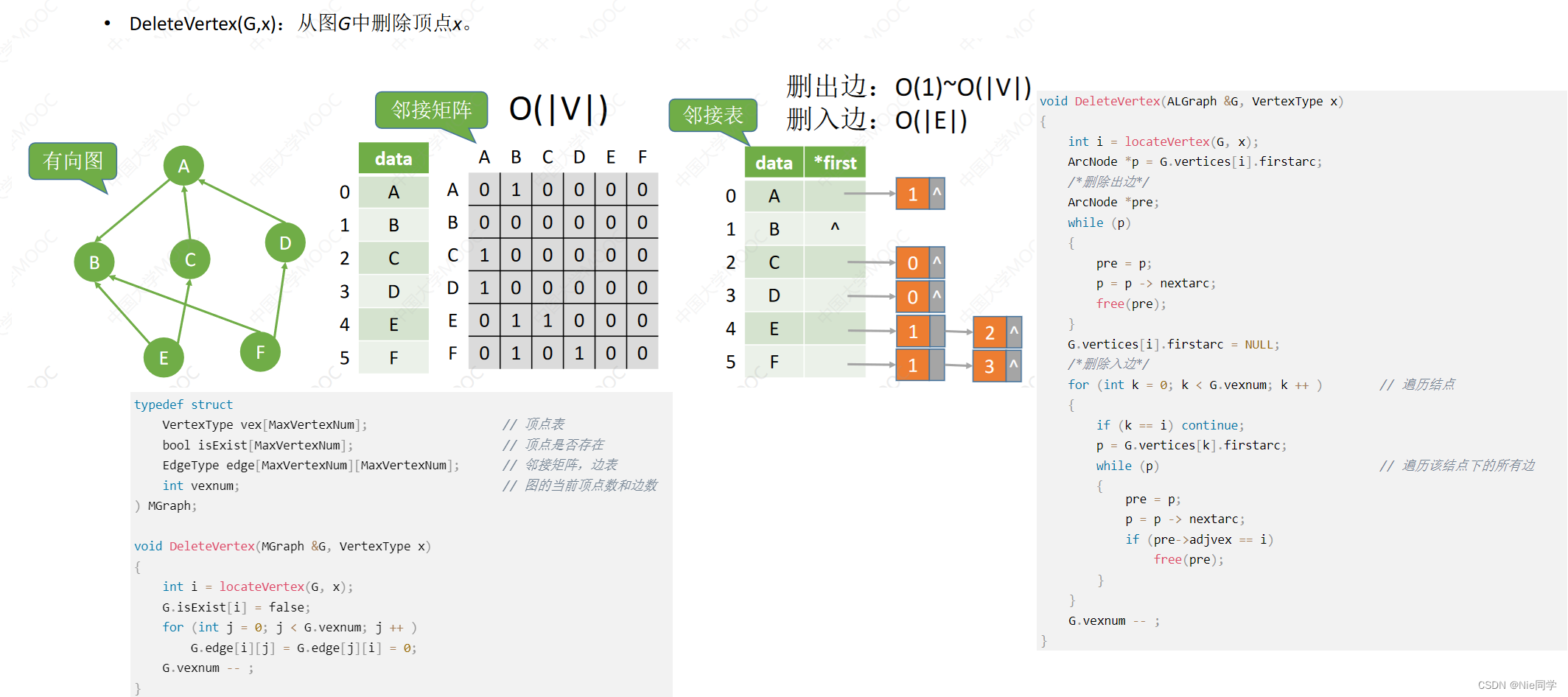Click orange arc node '1' in adjacency list row A
Viewport: 1568px width, 697px height.
point(913,194)
